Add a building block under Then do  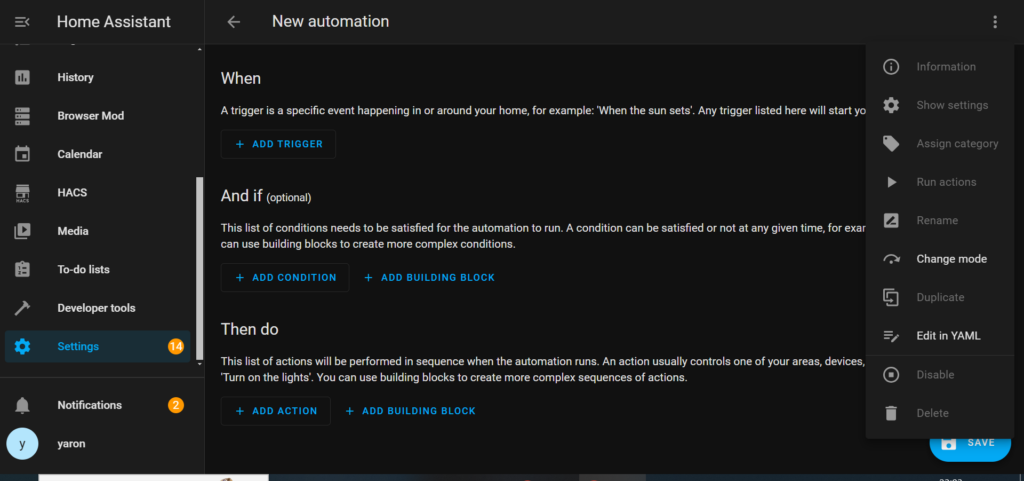[411, 411]
